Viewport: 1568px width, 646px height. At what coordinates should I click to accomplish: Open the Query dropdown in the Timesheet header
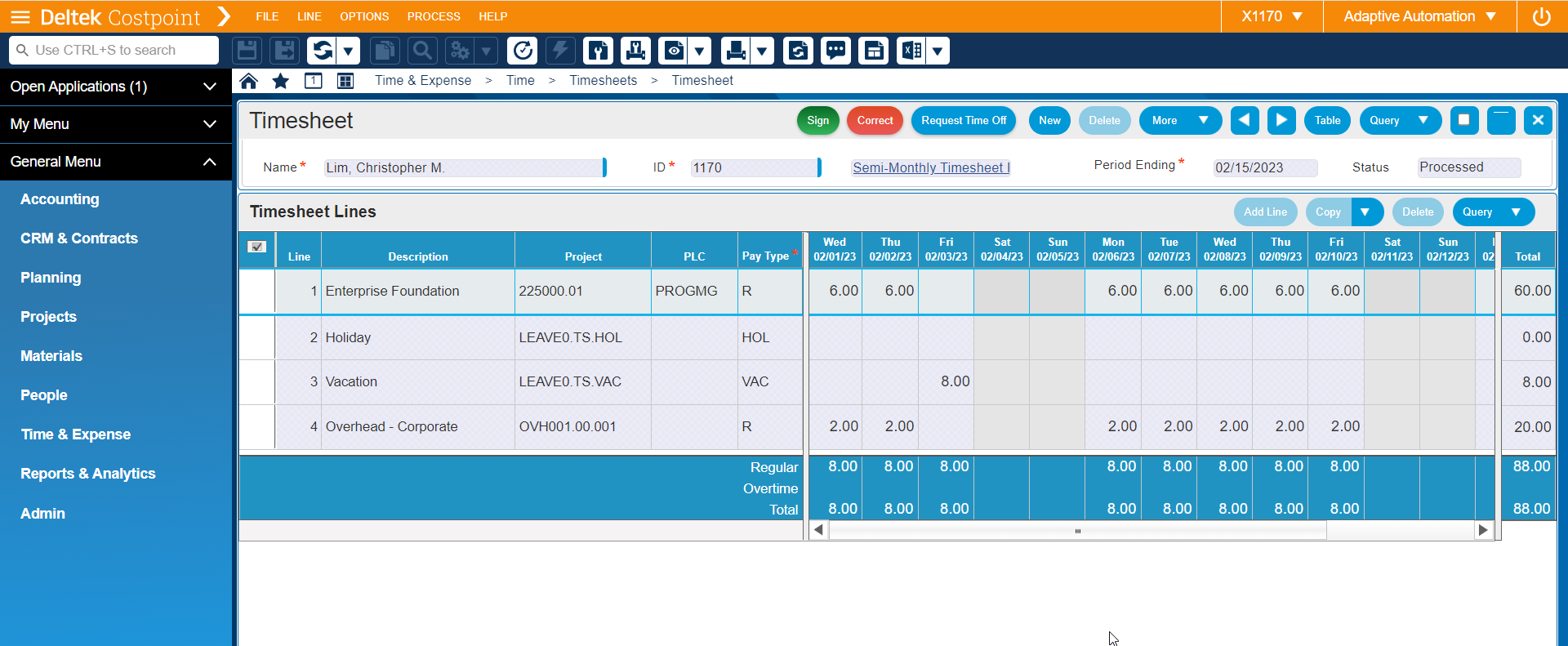[x=1400, y=120]
